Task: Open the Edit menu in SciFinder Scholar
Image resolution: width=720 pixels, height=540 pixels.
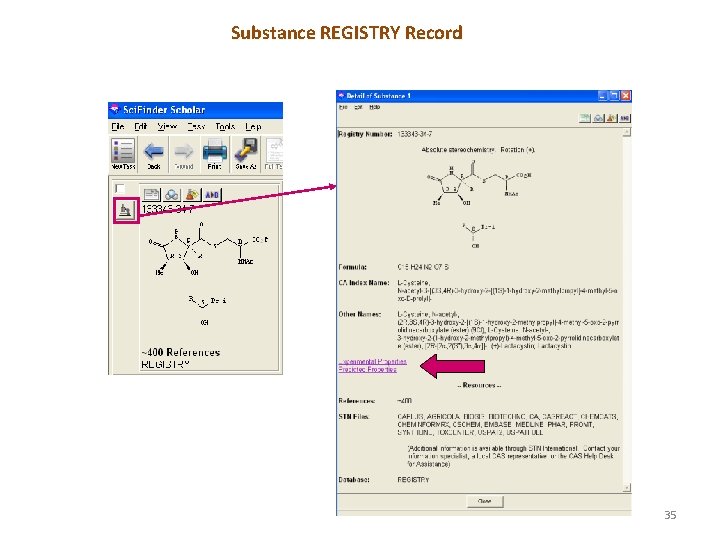Action: point(141,126)
